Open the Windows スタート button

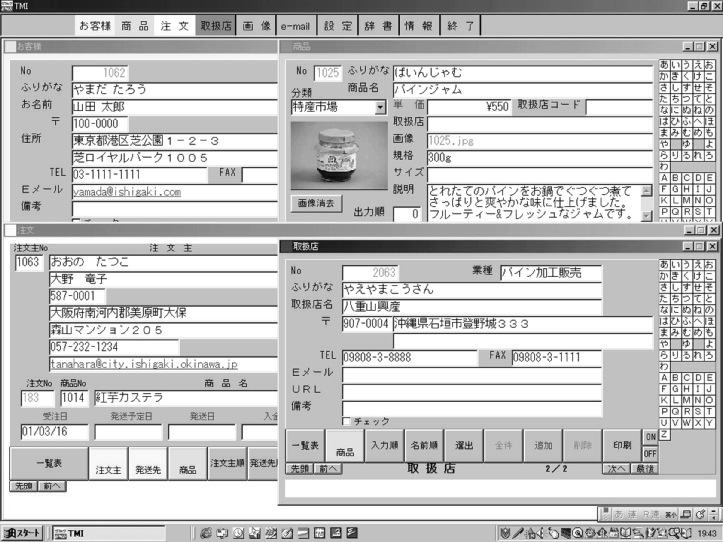23,533
